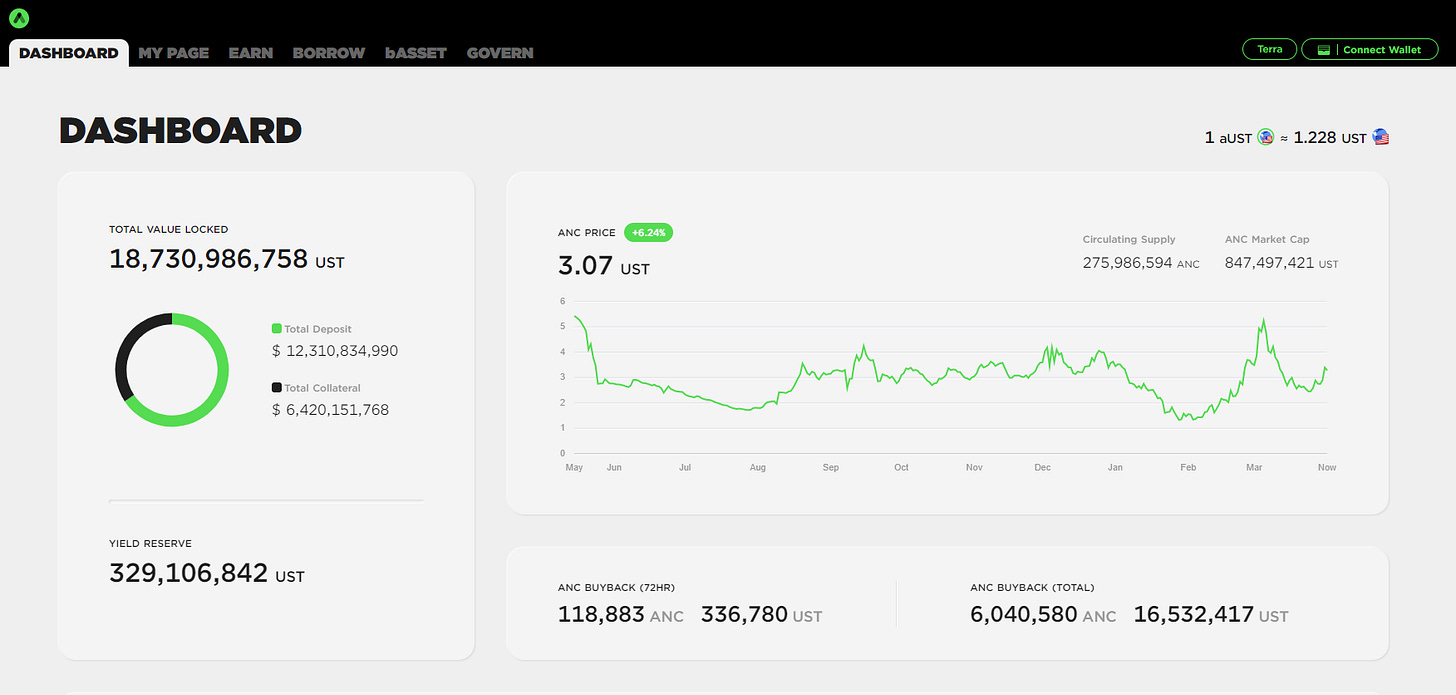1456x695 pixels.
Task: Click the 118,883 ANC buyback value
Action: [621, 615]
